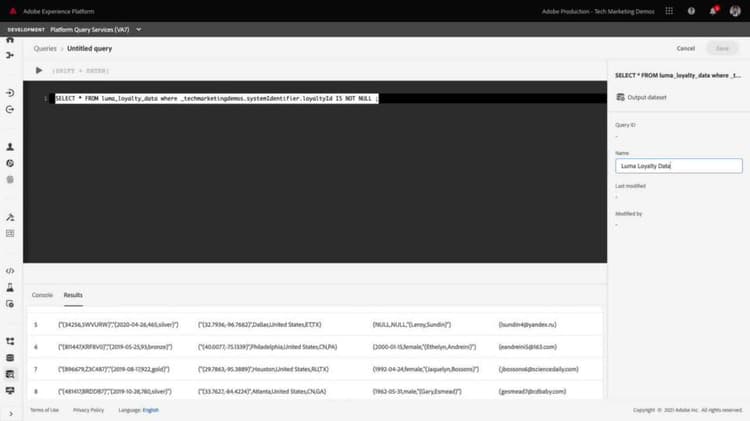Open Schemas icon in sidebar
Screen dimensions: 750x421
[x=10, y=341]
